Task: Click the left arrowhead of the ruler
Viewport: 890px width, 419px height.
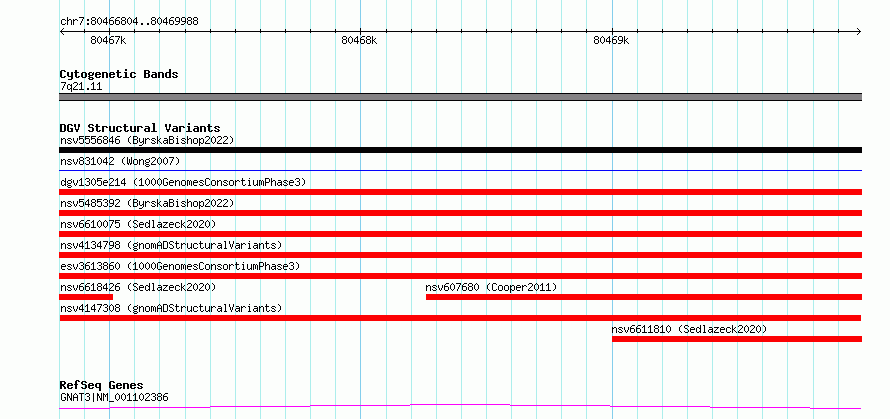Action: coord(62,32)
